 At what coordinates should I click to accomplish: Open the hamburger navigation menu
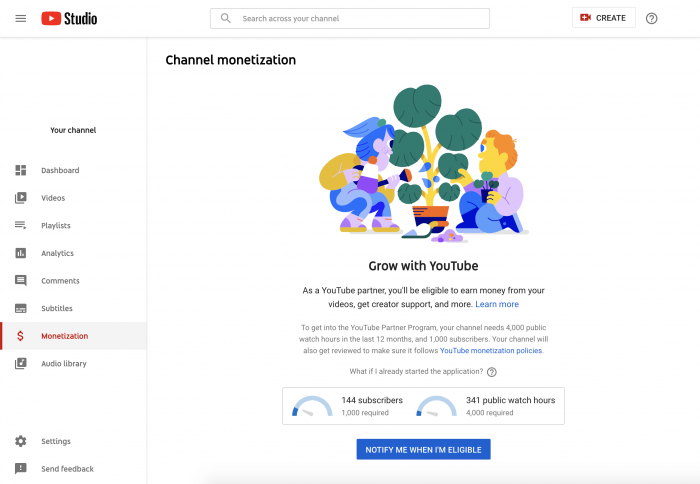click(21, 18)
